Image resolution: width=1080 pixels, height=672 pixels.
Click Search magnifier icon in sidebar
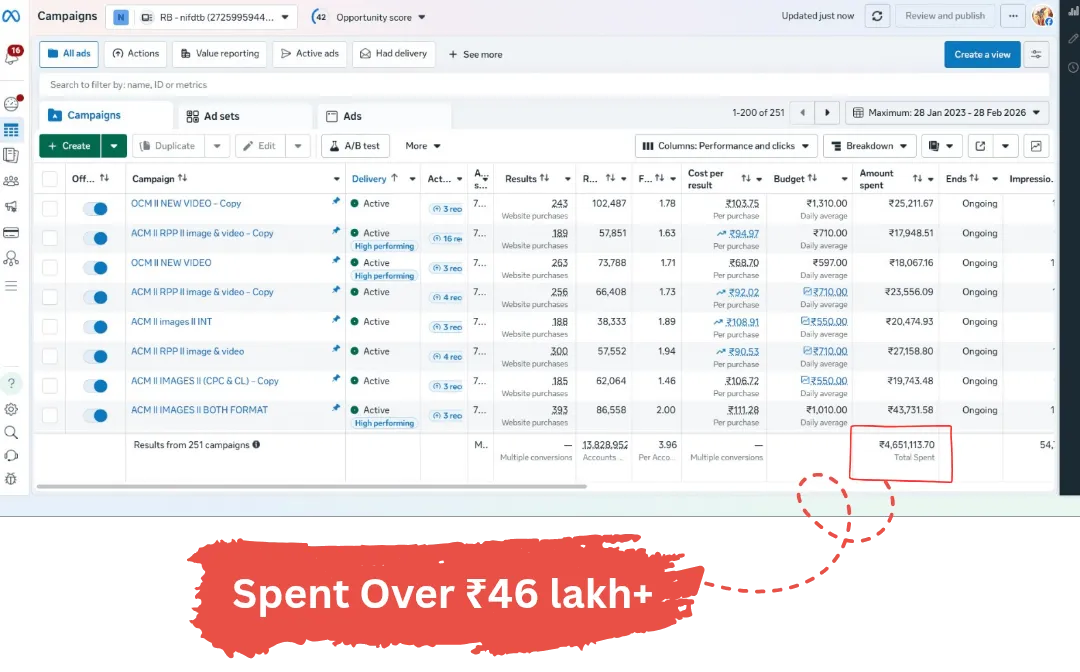click(11, 432)
